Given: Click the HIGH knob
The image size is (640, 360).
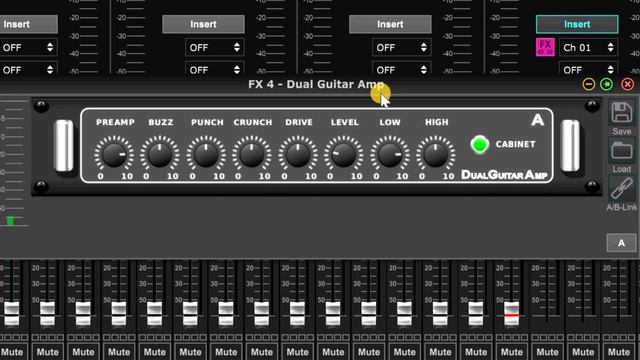Looking at the screenshot, I should tap(436, 154).
